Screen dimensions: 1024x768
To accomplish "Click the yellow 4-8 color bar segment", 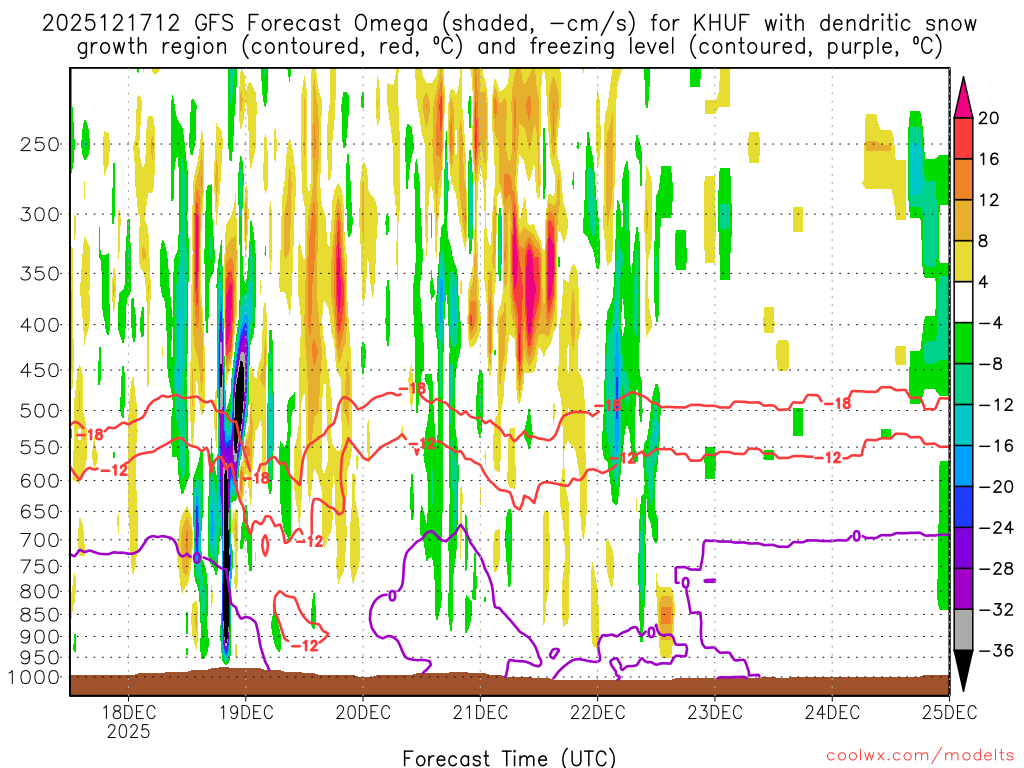I will pos(963,261).
